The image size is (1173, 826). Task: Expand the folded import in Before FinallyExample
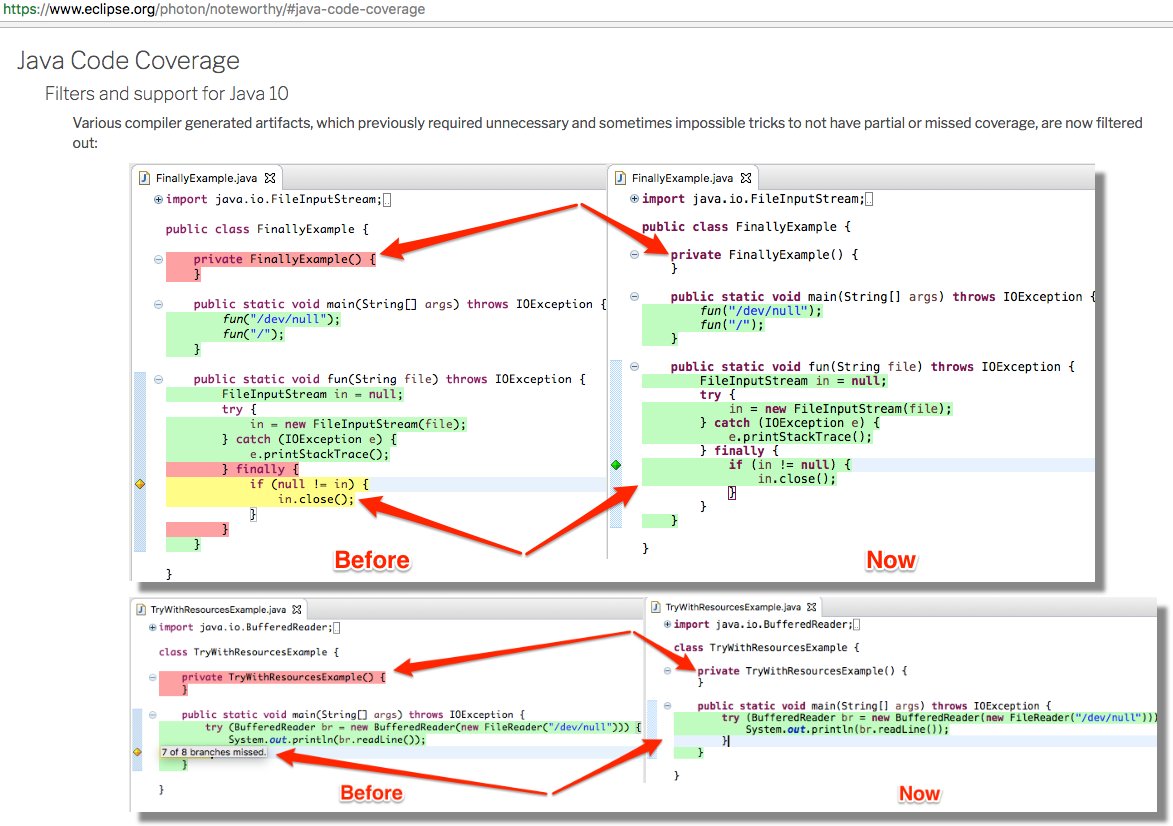(158, 199)
